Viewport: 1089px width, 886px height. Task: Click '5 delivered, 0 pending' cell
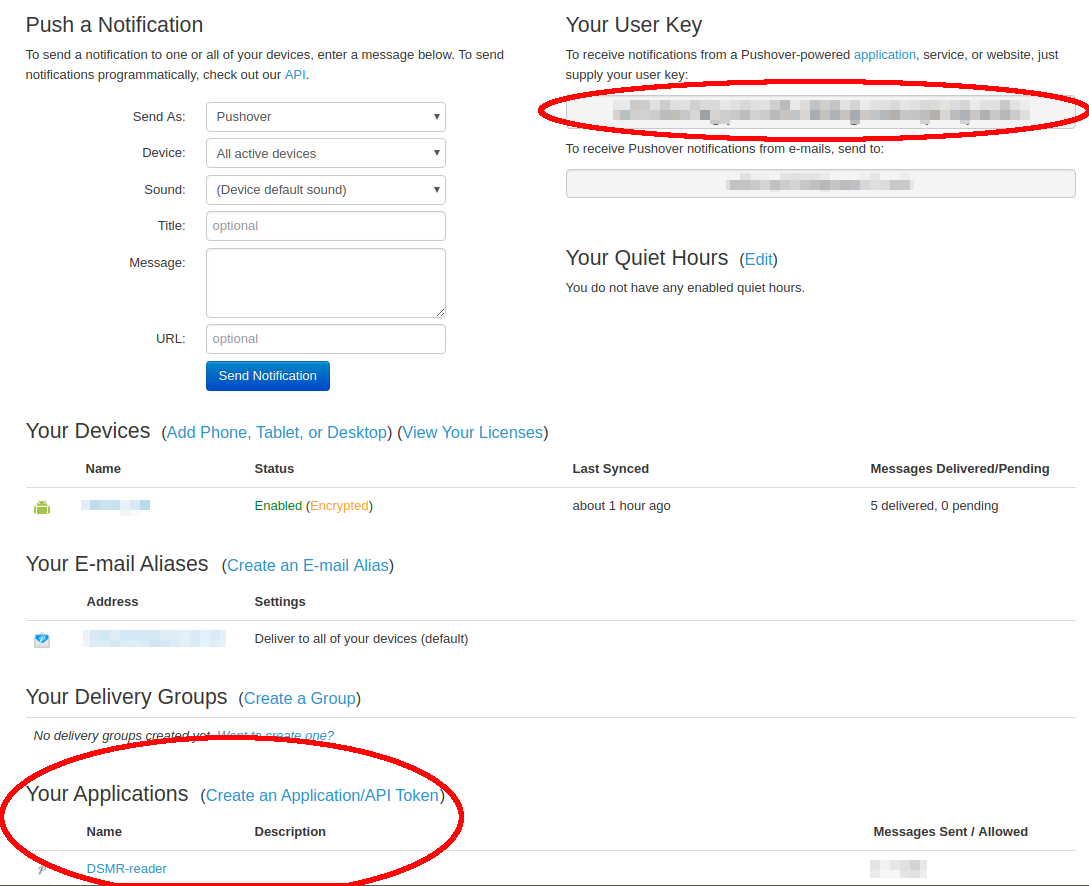tap(934, 505)
